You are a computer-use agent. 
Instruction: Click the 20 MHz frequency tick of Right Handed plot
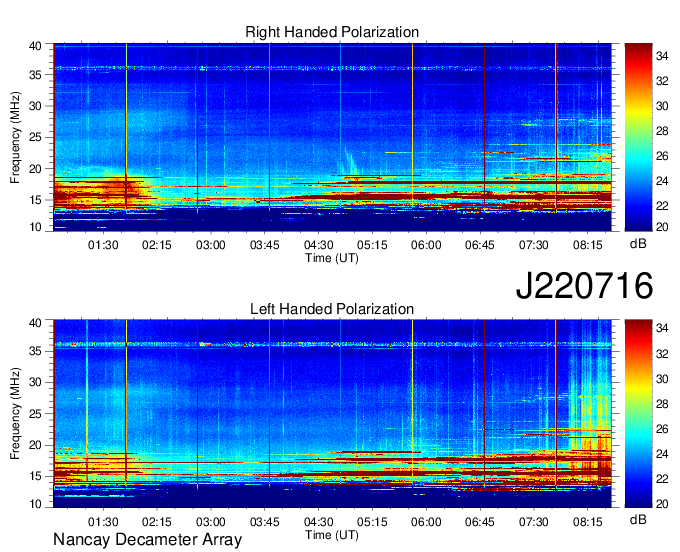click(35, 169)
